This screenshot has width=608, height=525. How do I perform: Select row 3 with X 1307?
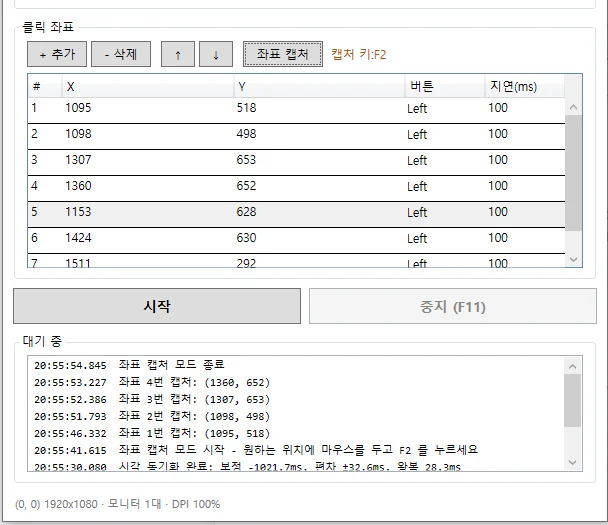coord(297,162)
